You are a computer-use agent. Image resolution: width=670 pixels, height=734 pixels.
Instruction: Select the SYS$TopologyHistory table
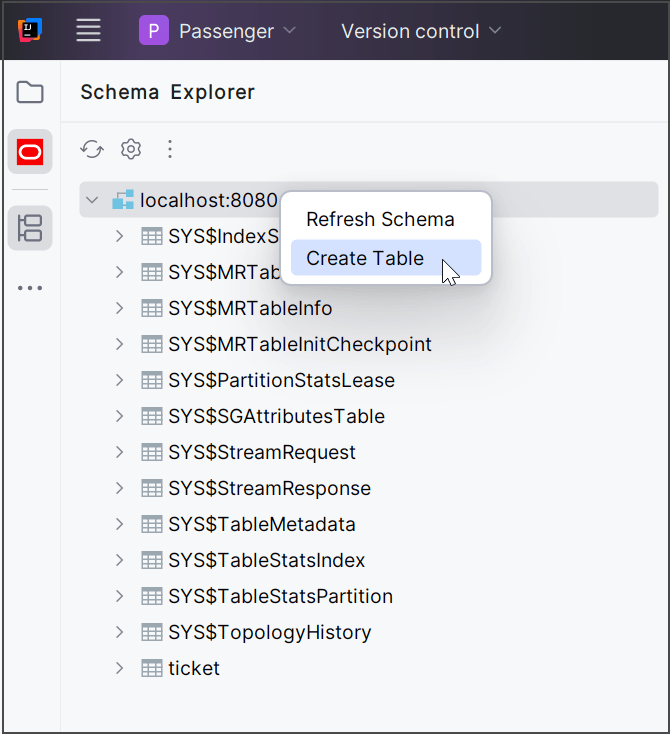[269, 632]
